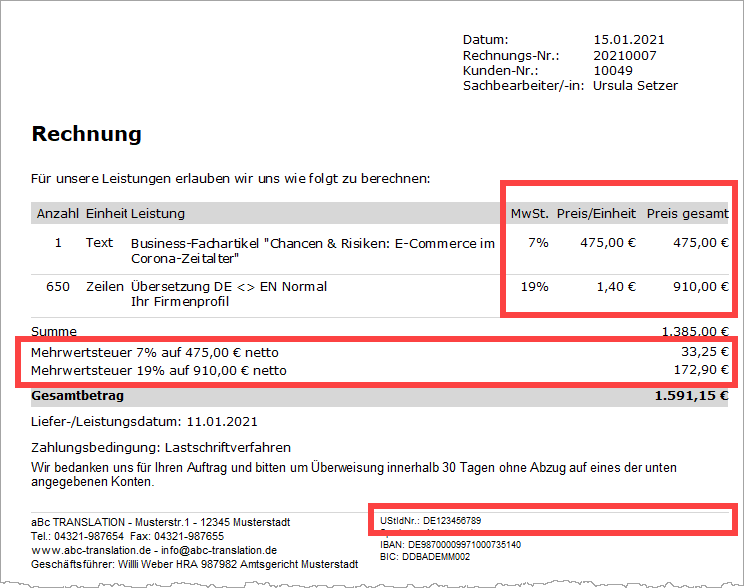
Task: Click the Datum: label
Action: pos(485,40)
